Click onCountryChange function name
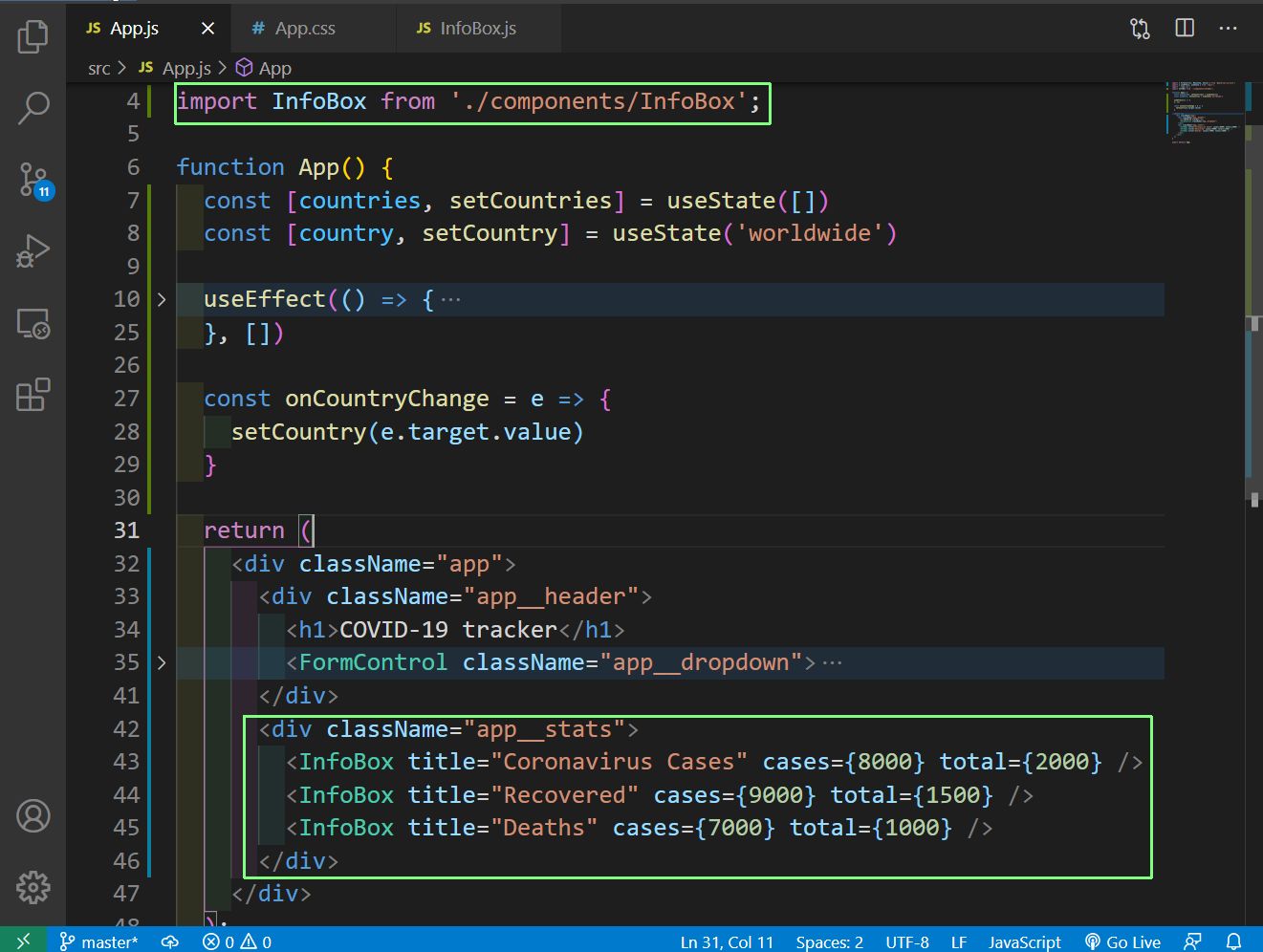1263x952 pixels. [x=387, y=399]
